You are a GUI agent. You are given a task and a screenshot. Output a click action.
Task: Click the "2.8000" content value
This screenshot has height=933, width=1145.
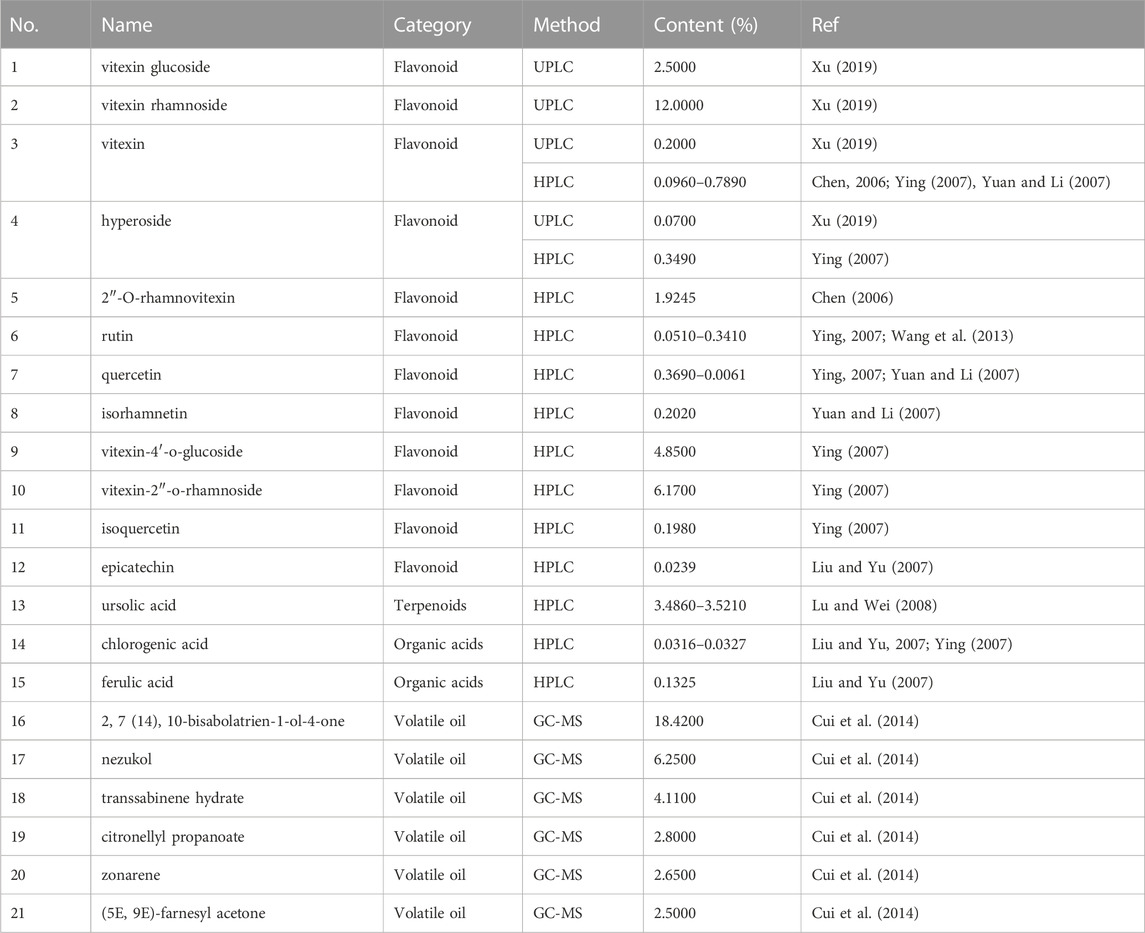(x=675, y=837)
